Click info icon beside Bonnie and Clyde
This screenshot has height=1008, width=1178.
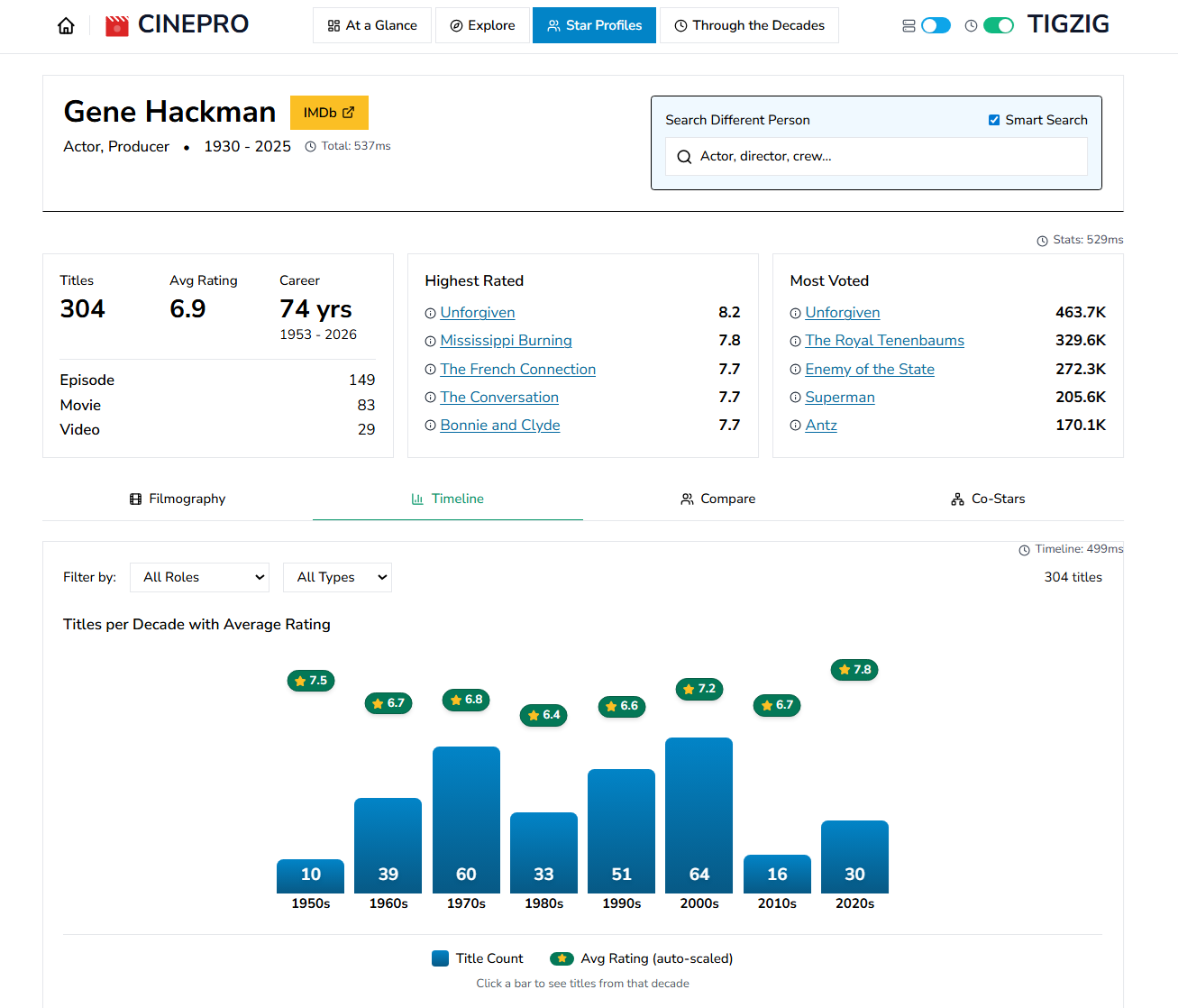pos(430,426)
